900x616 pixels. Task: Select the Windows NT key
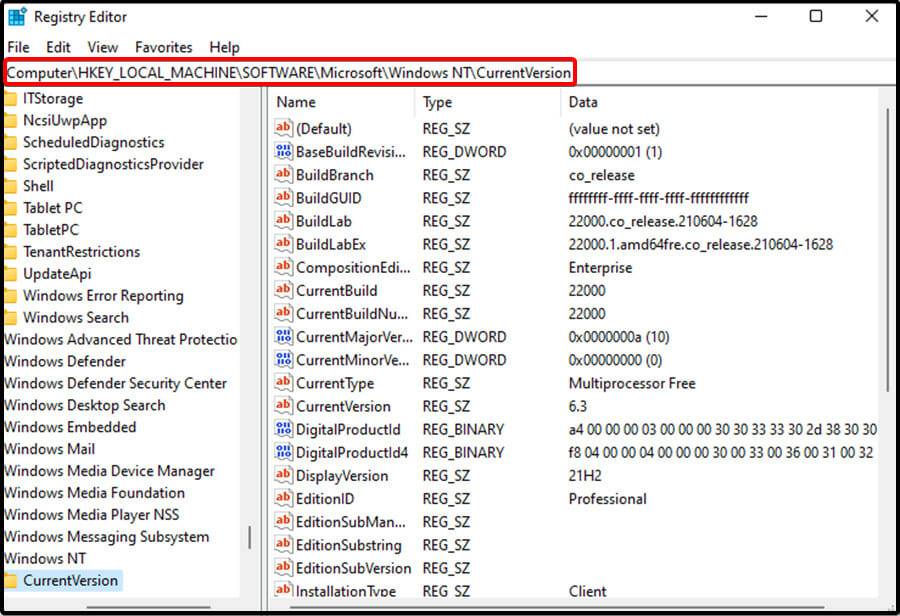pyautogui.click(x=45, y=559)
